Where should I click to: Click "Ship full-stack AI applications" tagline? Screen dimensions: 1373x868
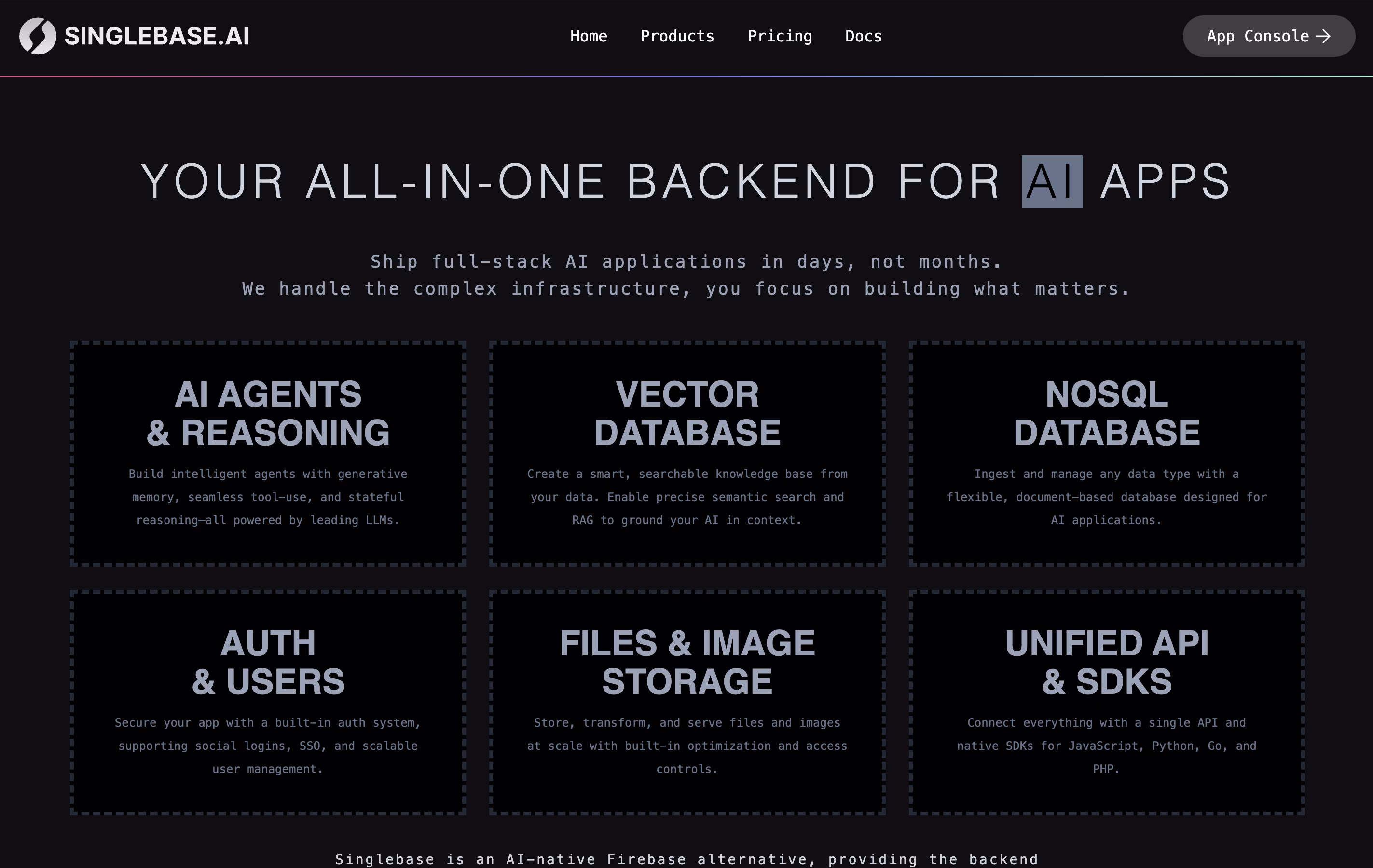click(x=559, y=261)
